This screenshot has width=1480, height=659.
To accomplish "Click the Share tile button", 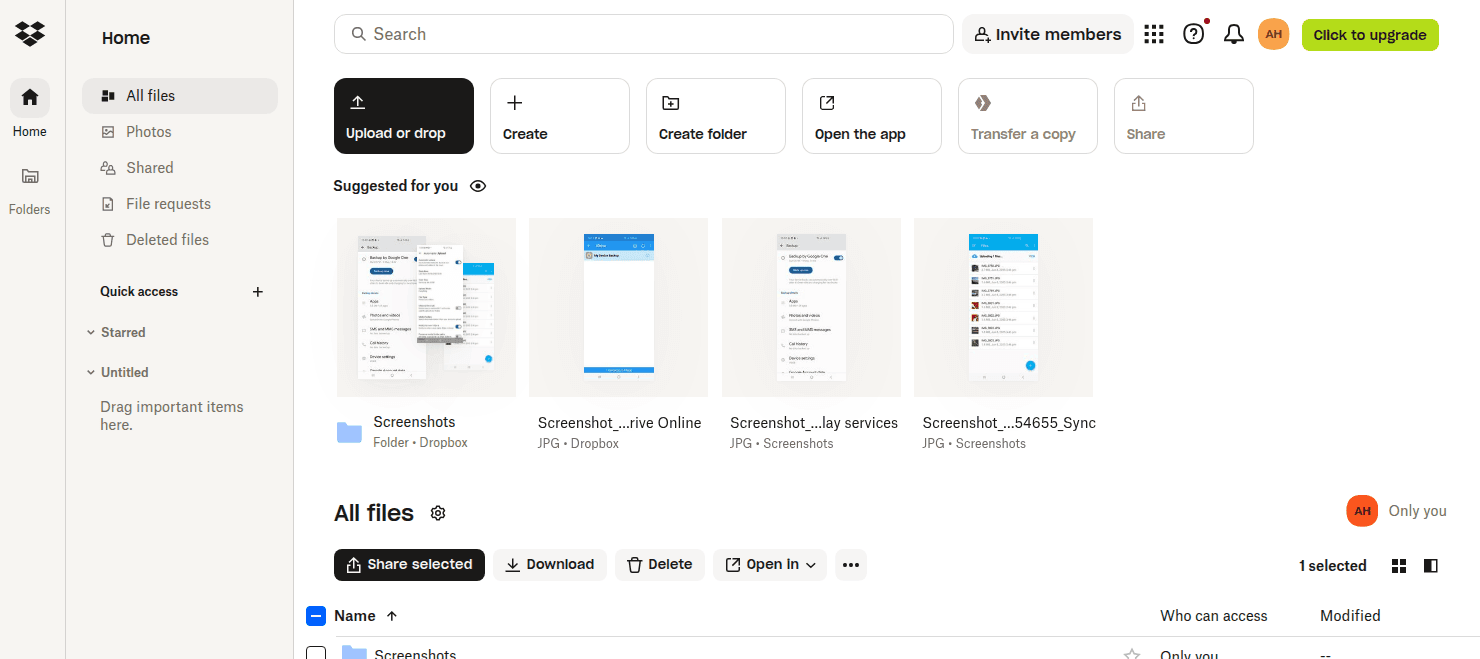I will click(x=1184, y=116).
